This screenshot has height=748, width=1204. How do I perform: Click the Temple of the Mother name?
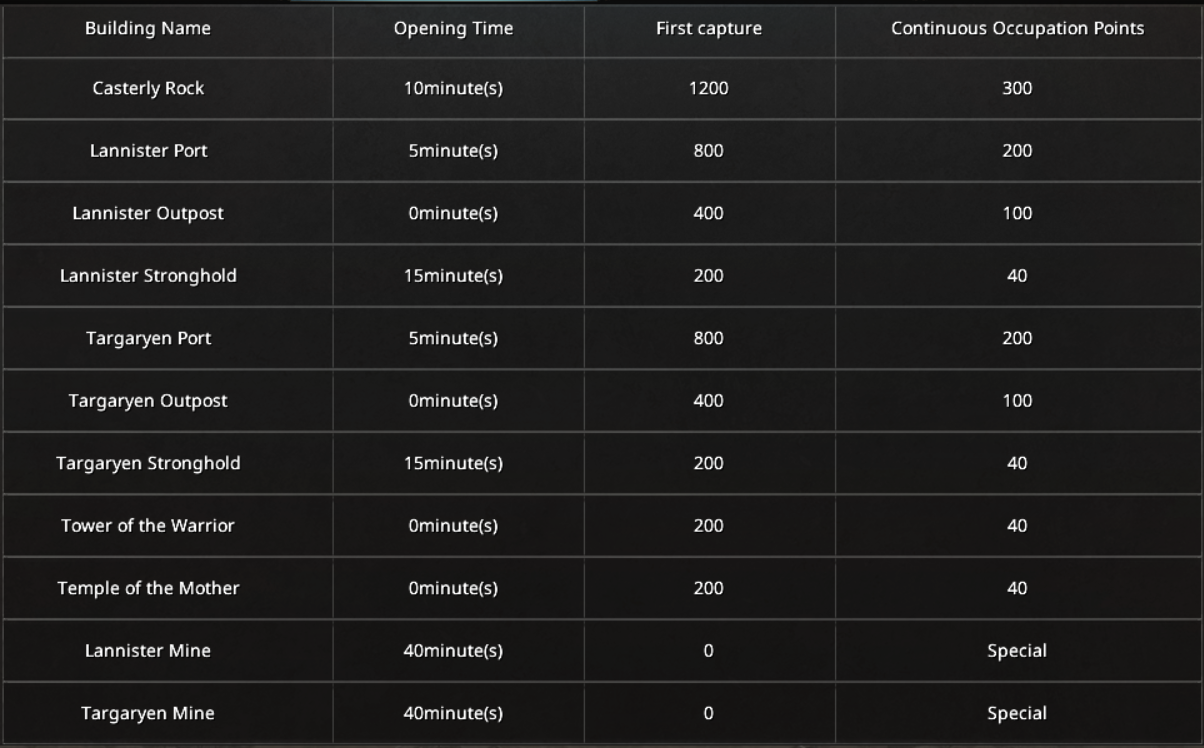coord(148,588)
